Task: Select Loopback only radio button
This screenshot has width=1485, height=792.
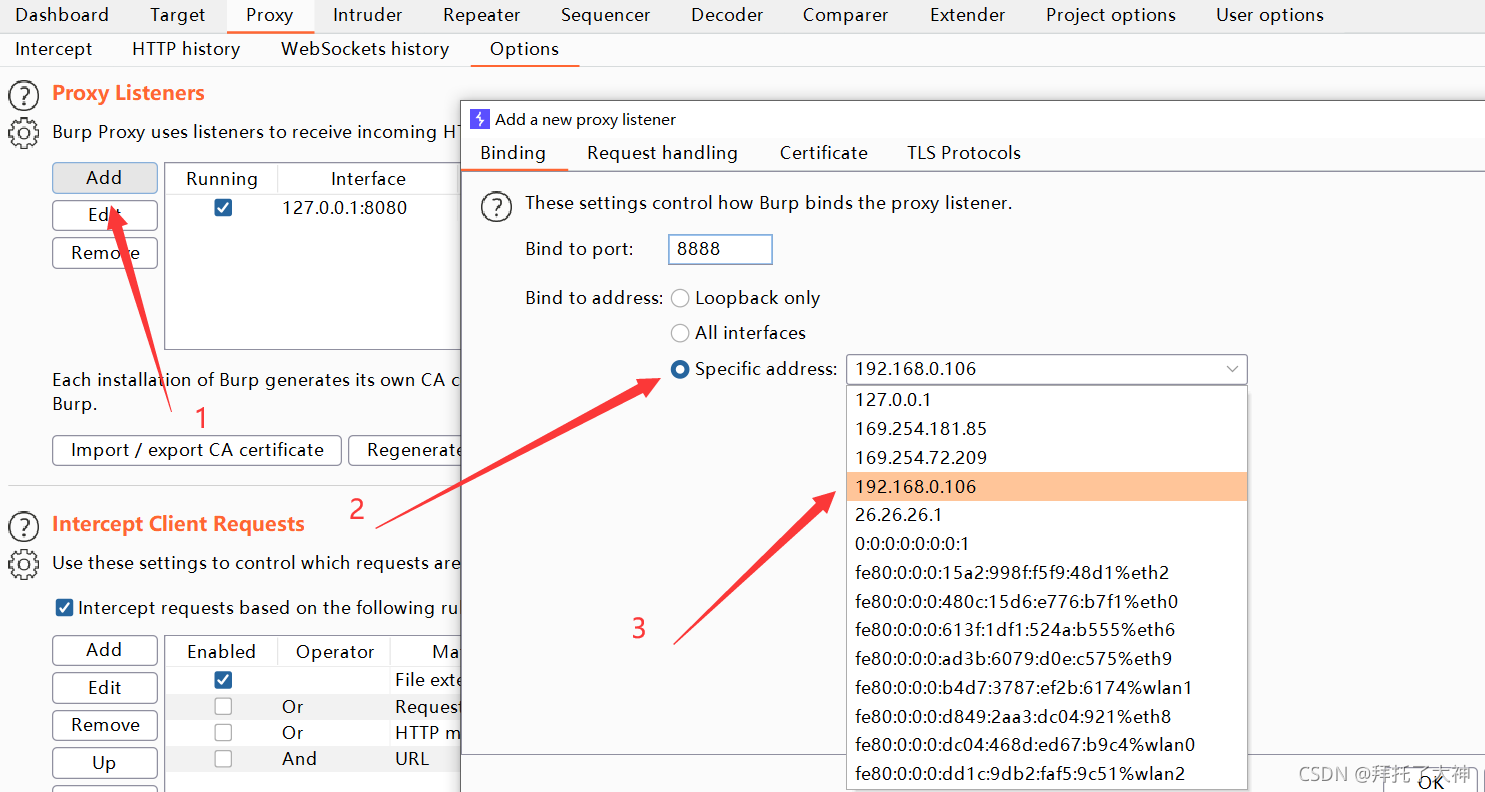Action: click(680, 298)
